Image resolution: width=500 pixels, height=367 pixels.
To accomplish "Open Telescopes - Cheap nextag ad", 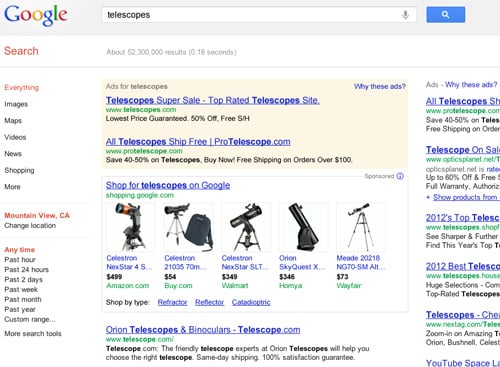I will click(463, 315).
